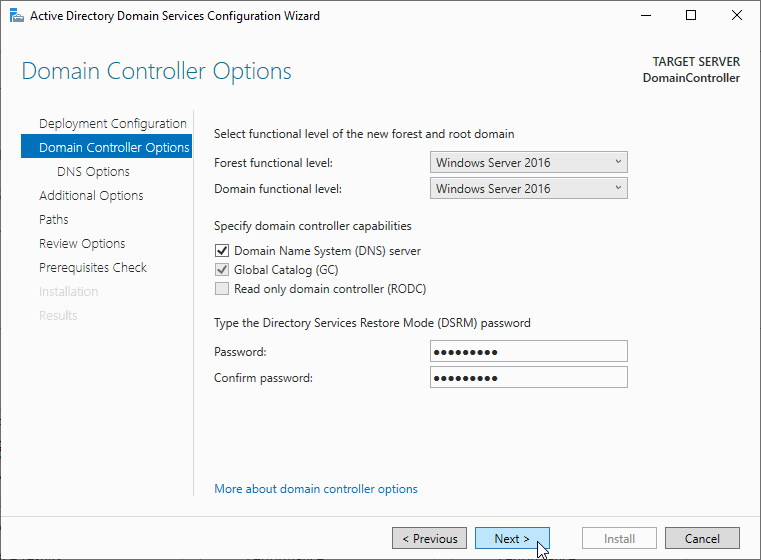Click 'Select functional level of the new forest' text
The width and height of the screenshot is (761, 560).
364,134
